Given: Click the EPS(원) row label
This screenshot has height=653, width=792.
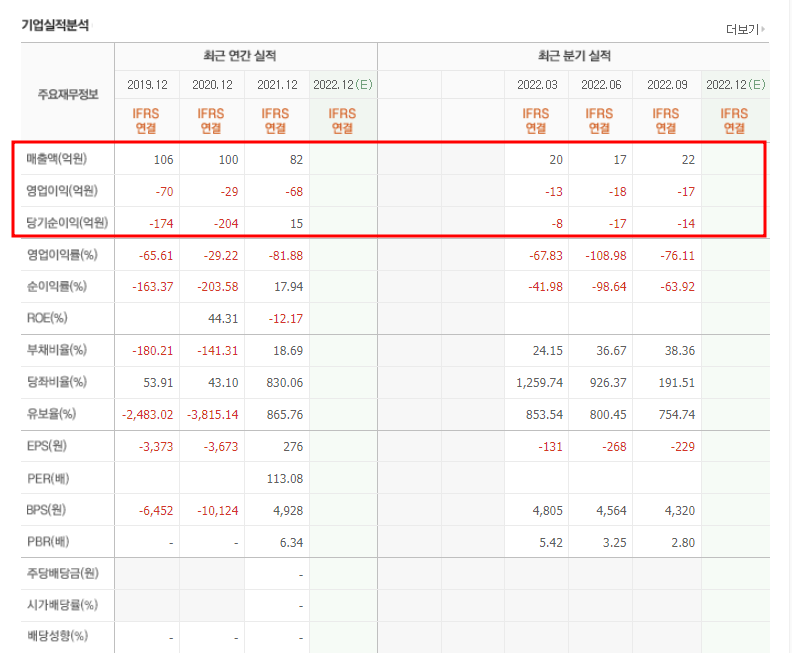Looking at the screenshot, I should pyautogui.click(x=46, y=446).
